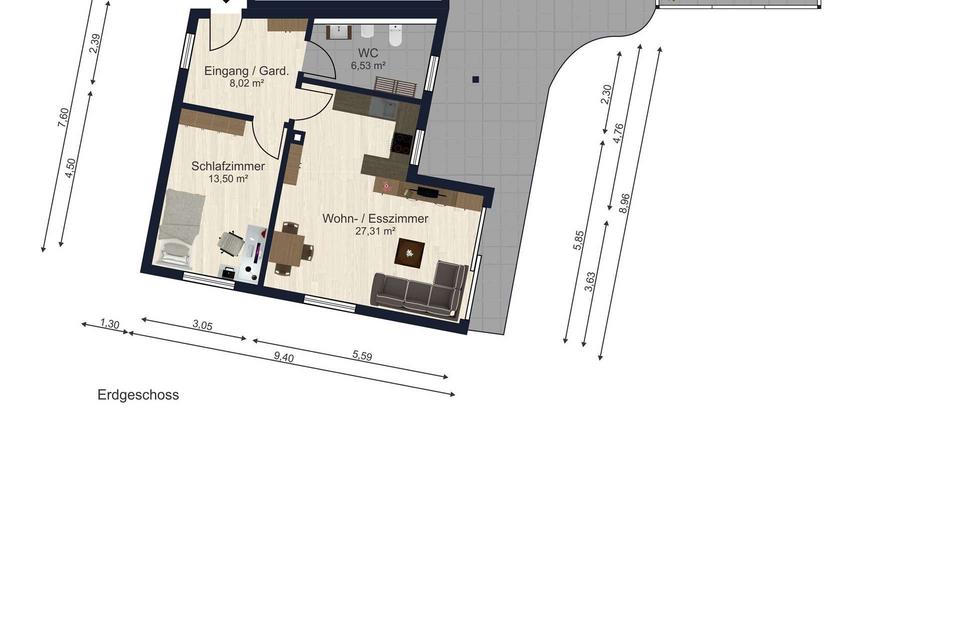This screenshot has height=637, width=960.
Task: Select the black stove cooktop in kitchen
Action: (x=403, y=144)
